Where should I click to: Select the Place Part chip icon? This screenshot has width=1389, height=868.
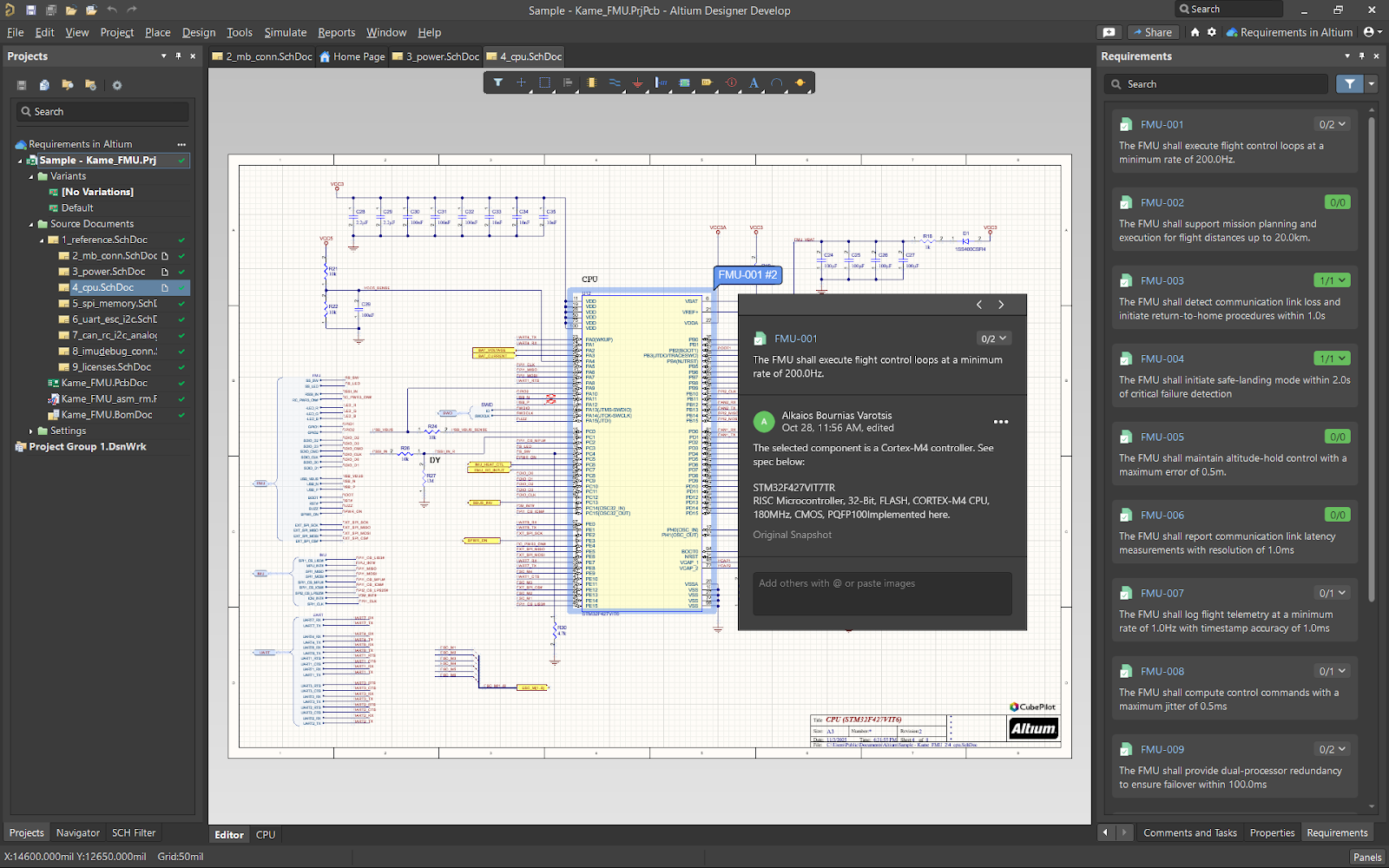pyautogui.click(x=591, y=83)
